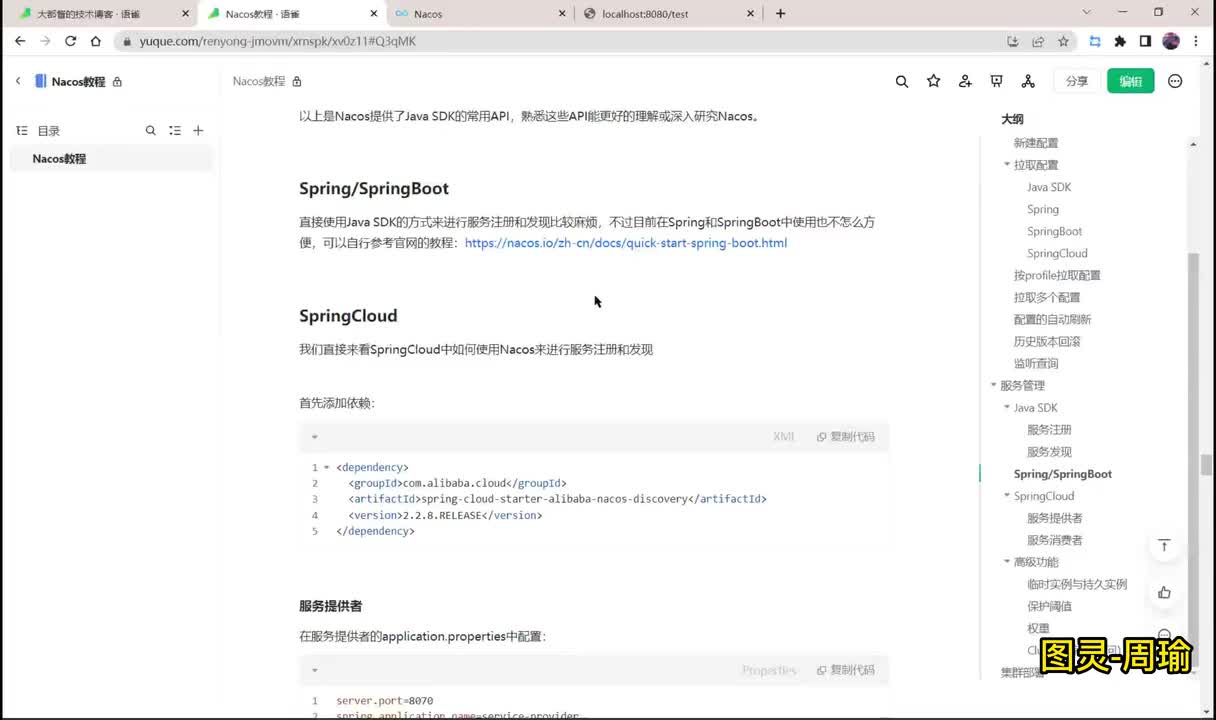Collapse the 高级功能 outline group
Screen dimensions: 1216x720
click(x=1007, y=561)
